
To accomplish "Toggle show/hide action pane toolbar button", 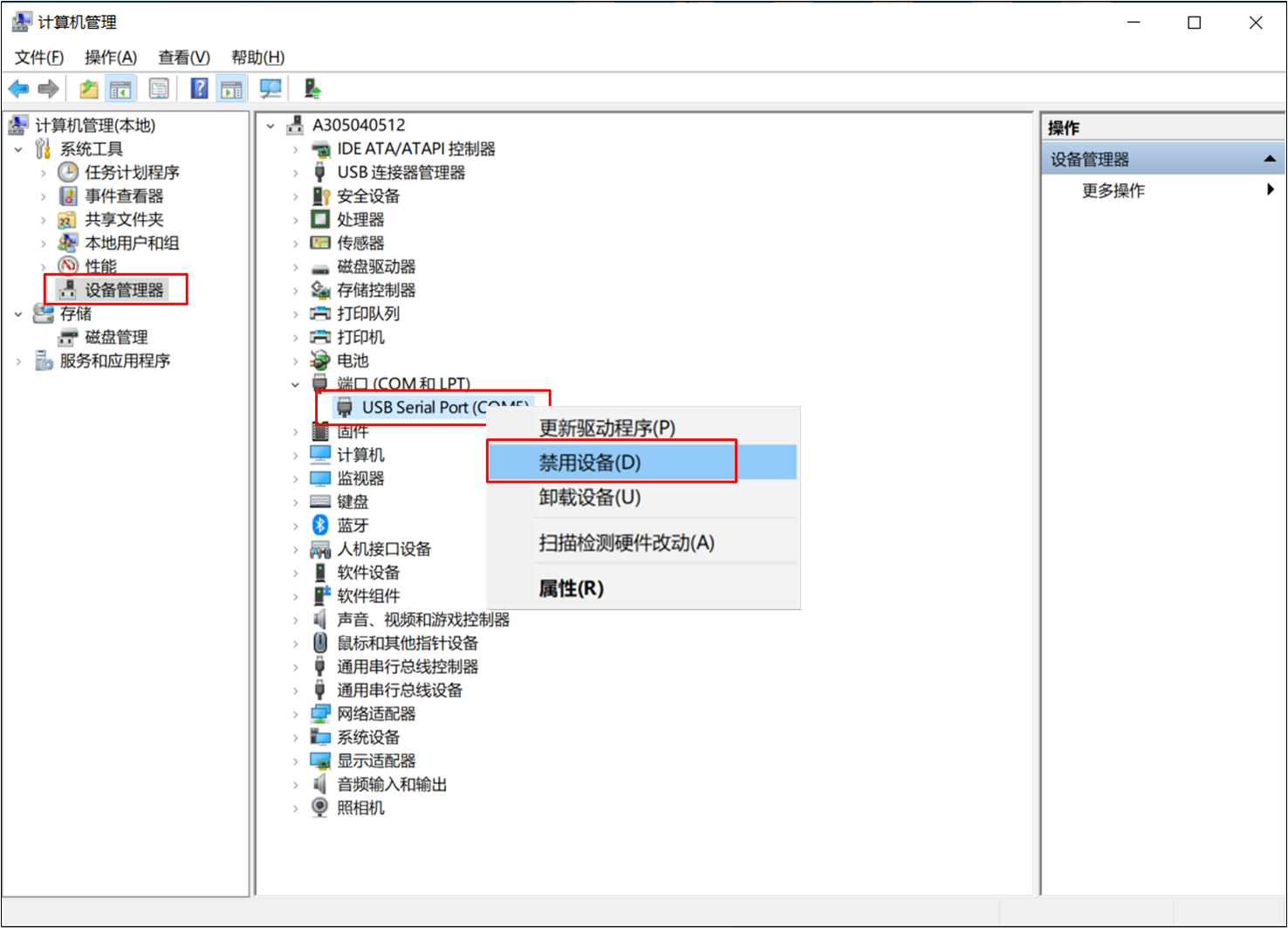I will click(231, 89).
